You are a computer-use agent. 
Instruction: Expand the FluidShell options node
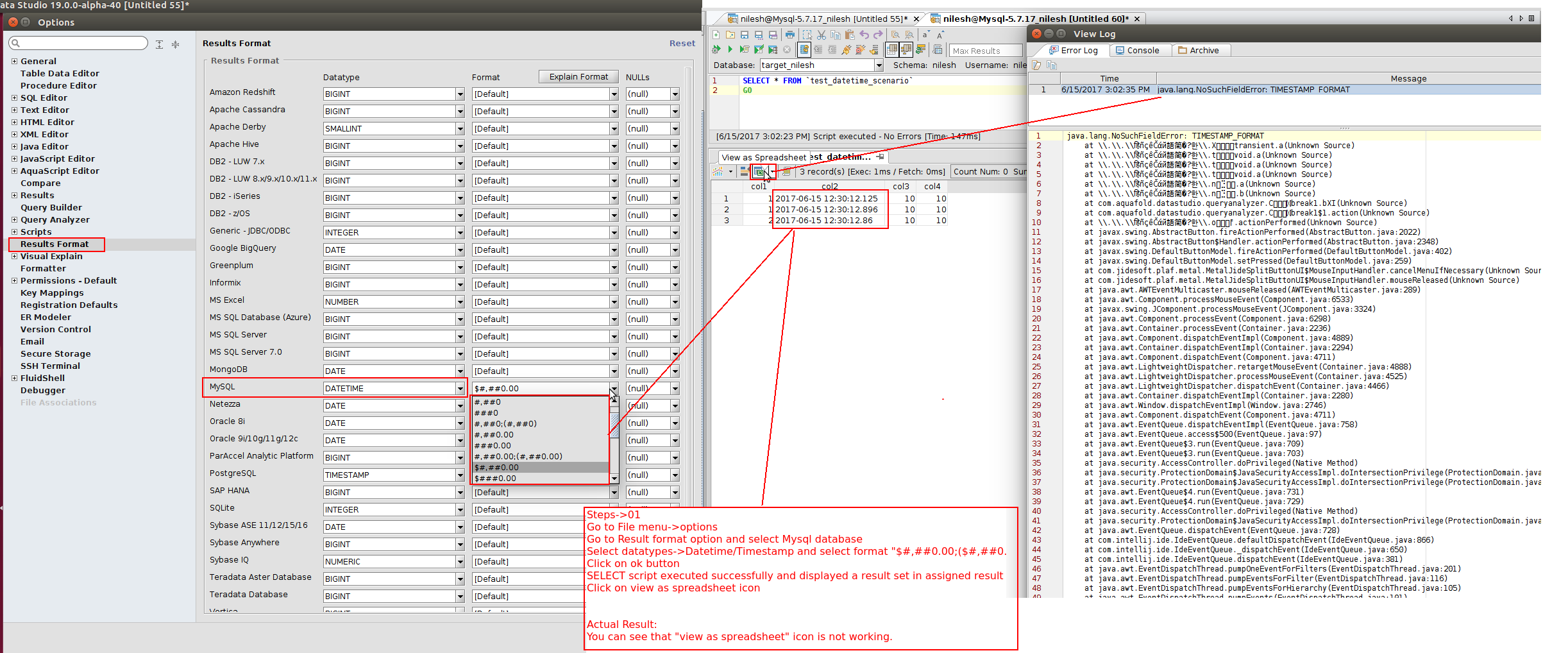(14, 378)
